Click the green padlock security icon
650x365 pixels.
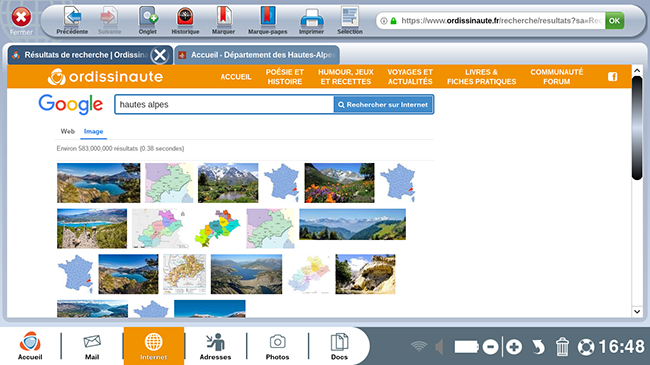coord(393,21)
